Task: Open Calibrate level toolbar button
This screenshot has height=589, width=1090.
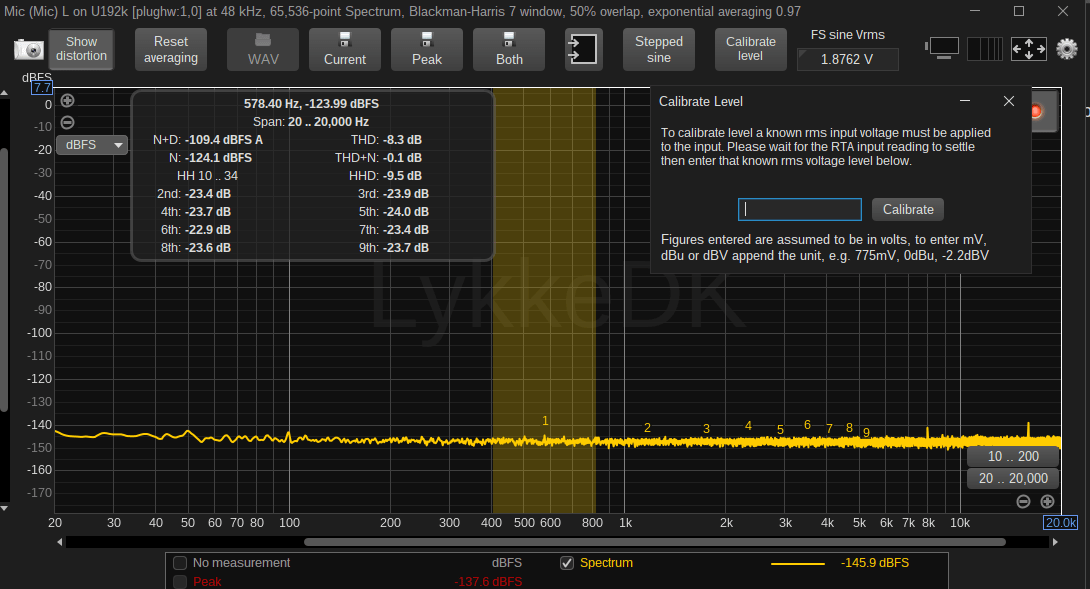Action: click(750, 49)
